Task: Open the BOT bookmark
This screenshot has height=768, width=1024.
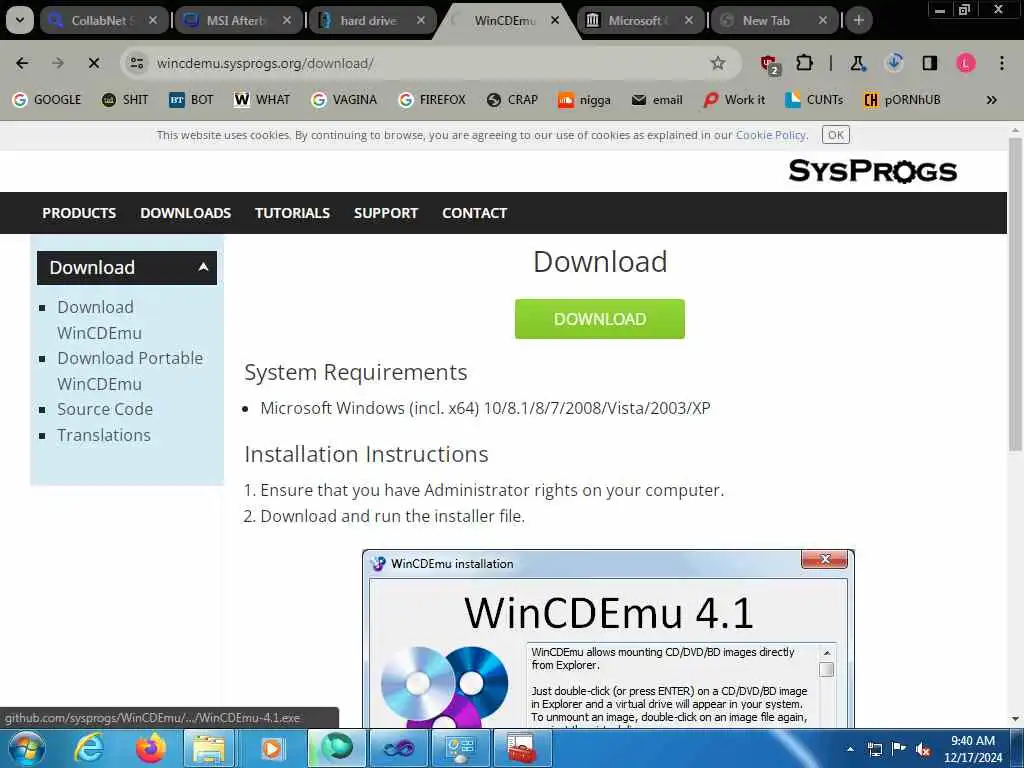Action: 191,100
